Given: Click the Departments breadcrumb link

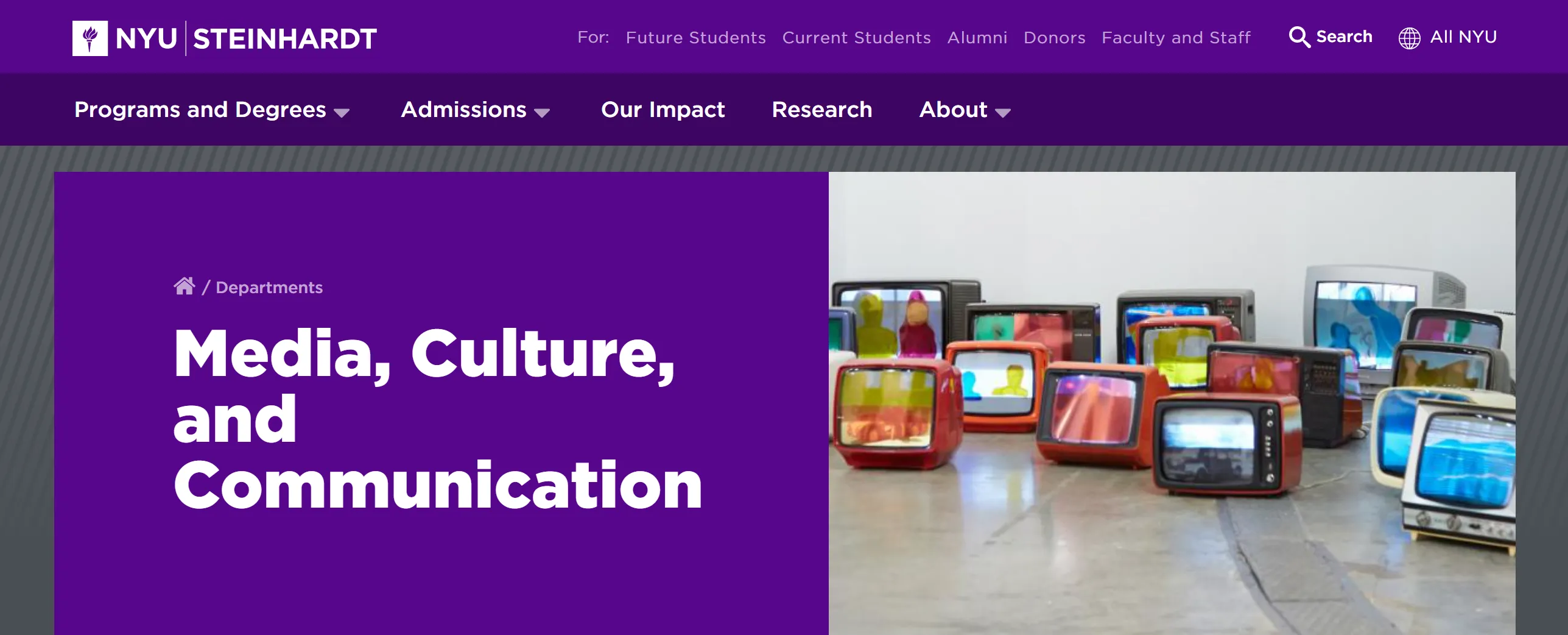Looking at the screenshot, I should (269, 288).
